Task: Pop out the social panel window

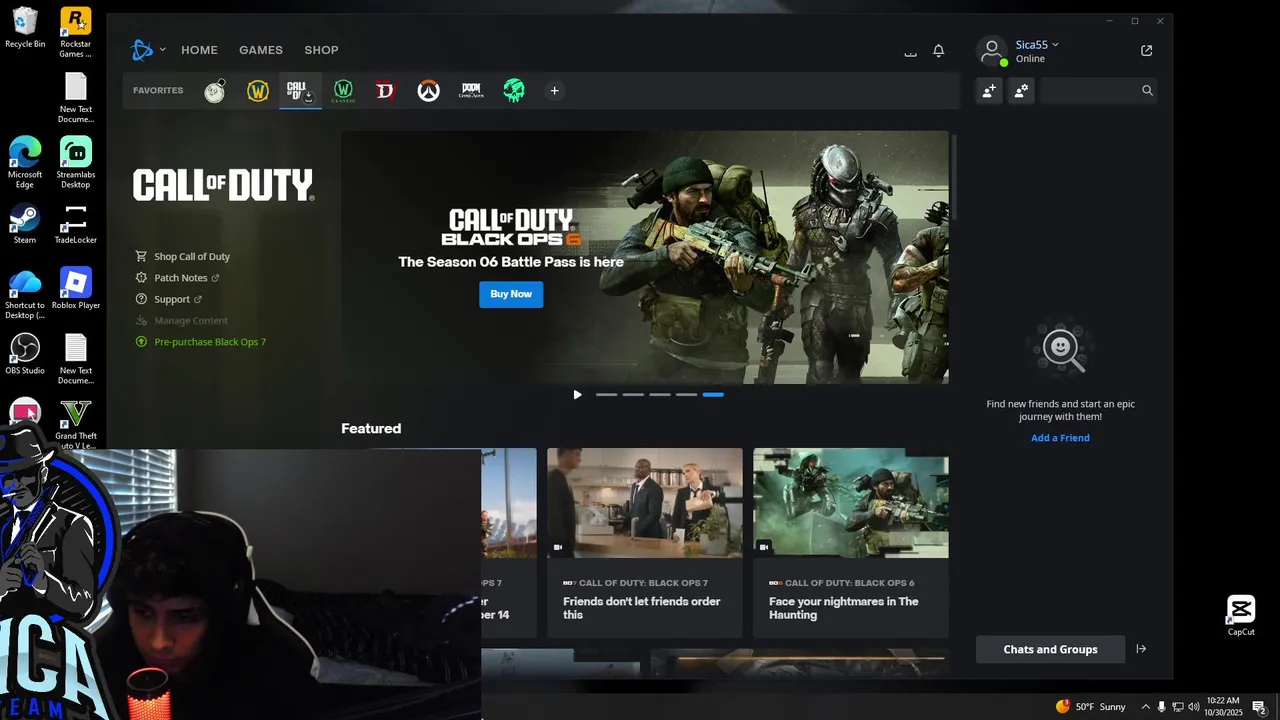Action: pyautogui.click(x=1147, y=51)
